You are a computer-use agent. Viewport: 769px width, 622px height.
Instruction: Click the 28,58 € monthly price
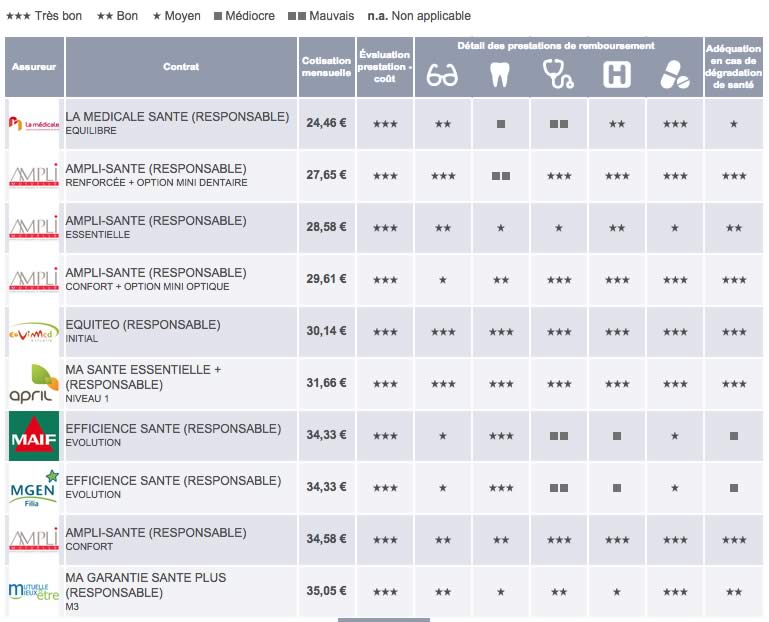[326, 227]
